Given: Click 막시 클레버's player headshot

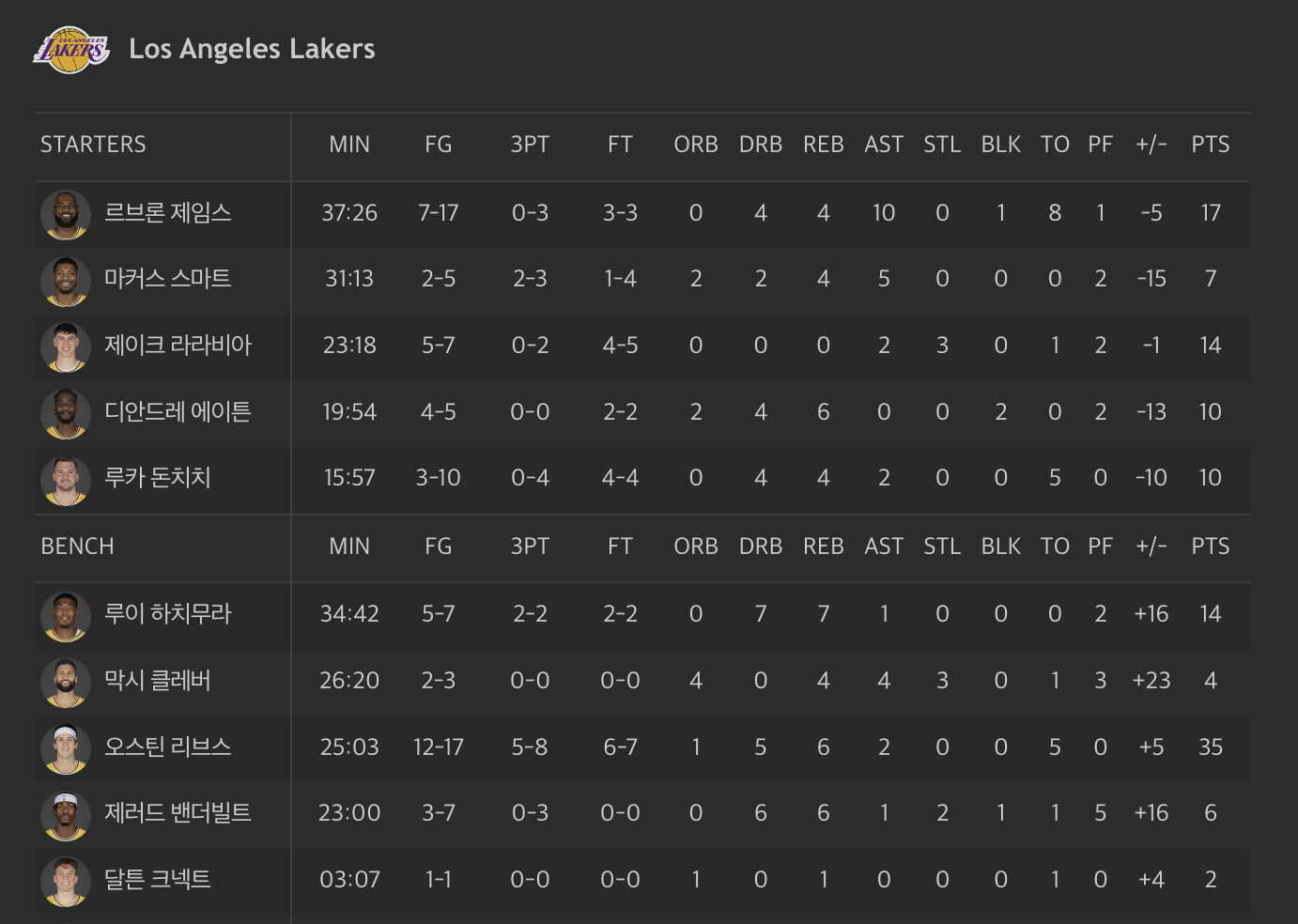Looking at the screenshot, I should click(66, 682).
